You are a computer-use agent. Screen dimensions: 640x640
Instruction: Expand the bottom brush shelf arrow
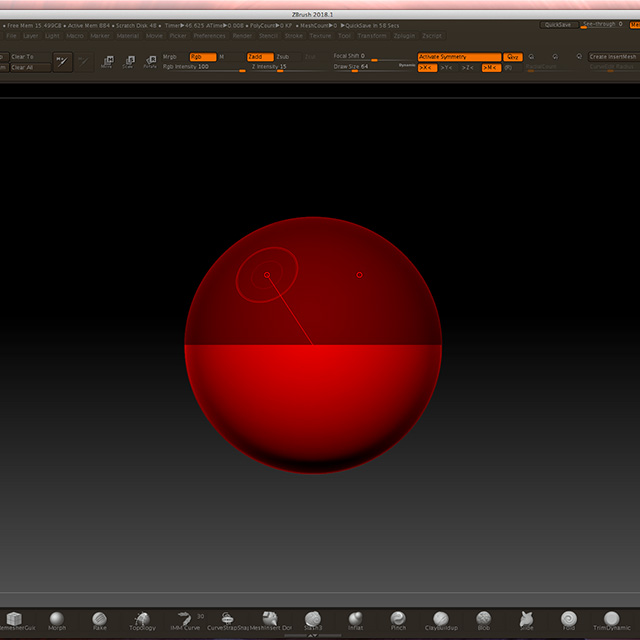(313, 636)
